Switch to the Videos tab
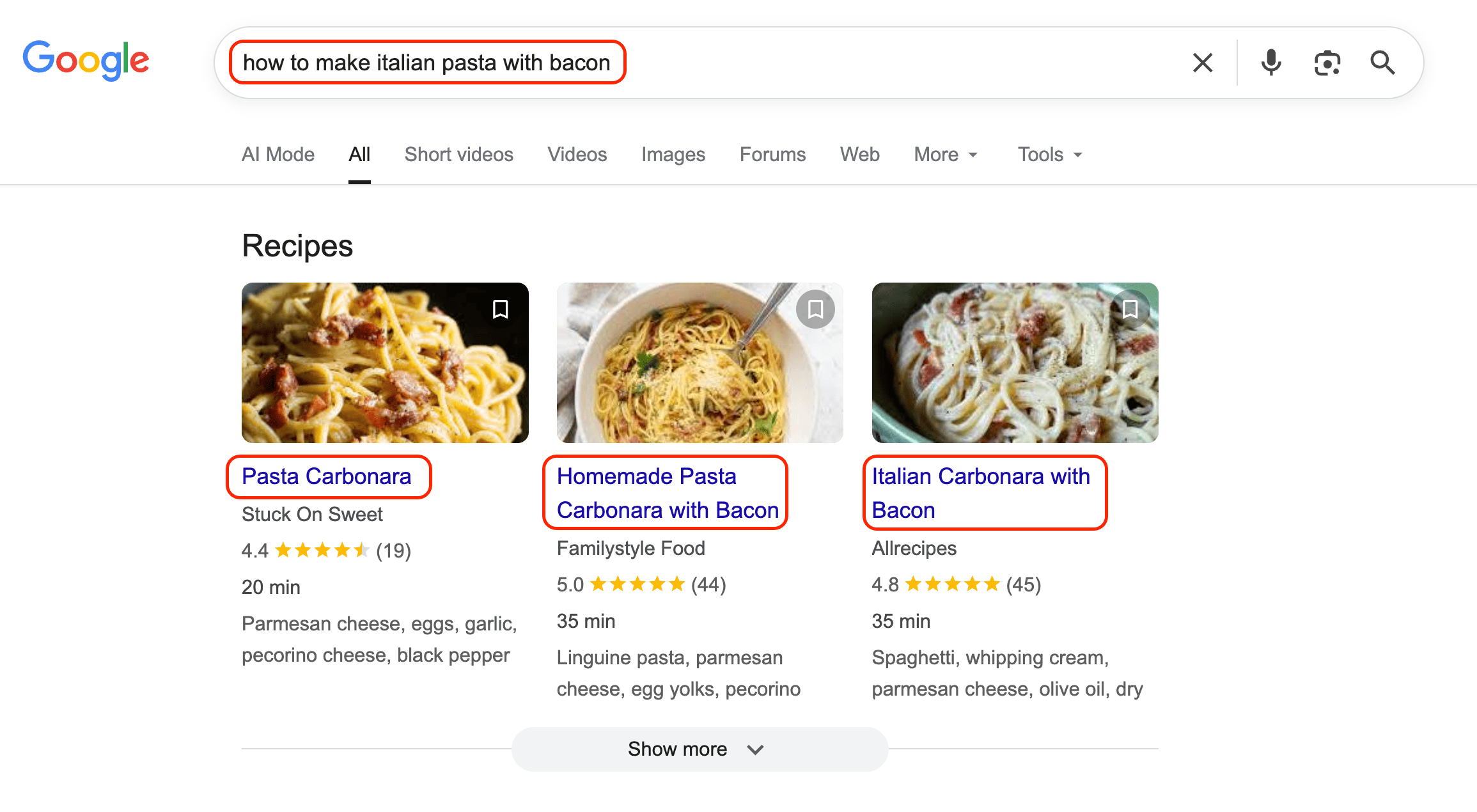The width and height of the screenshot is (1477, 812). [576, 154]
